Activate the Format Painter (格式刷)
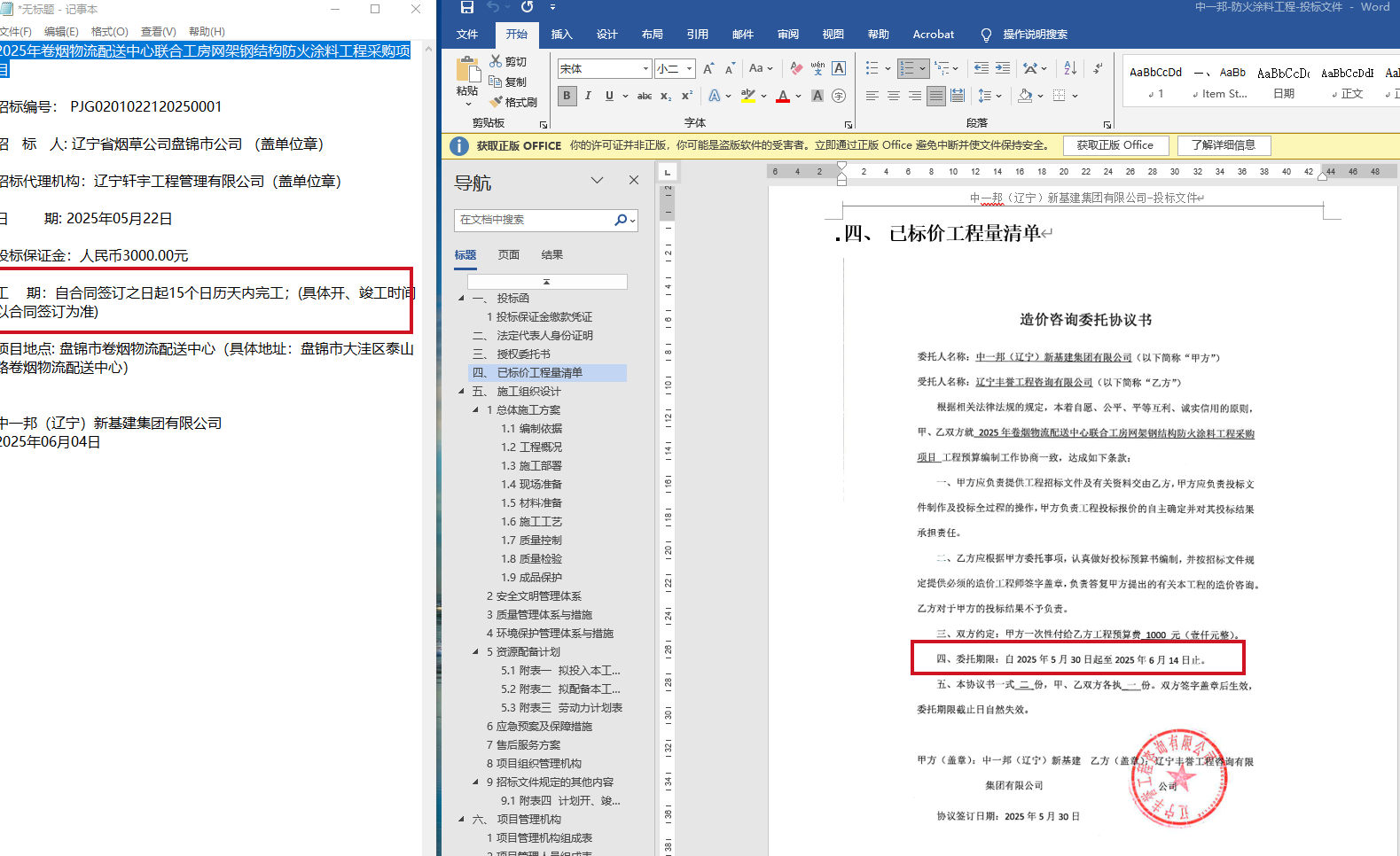This screenshot has height=856, width=1400. tap(513, 102)
